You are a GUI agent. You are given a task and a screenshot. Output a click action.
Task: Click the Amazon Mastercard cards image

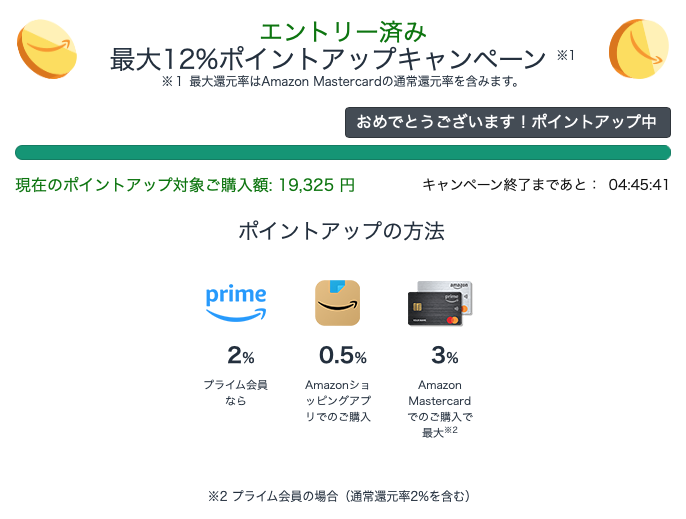click(440, 303)
